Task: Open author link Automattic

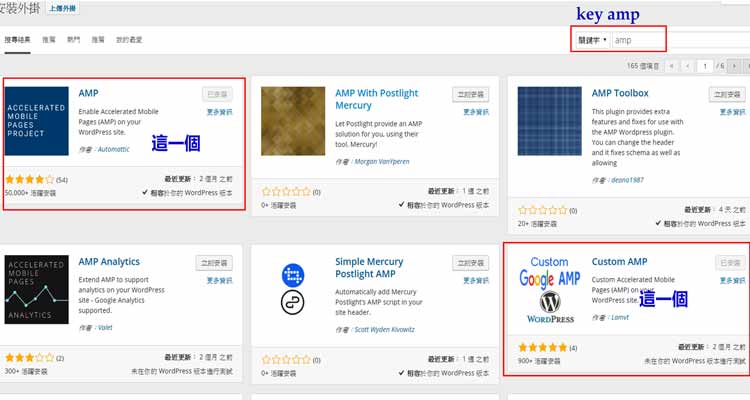Action: (x=113, y=149)
